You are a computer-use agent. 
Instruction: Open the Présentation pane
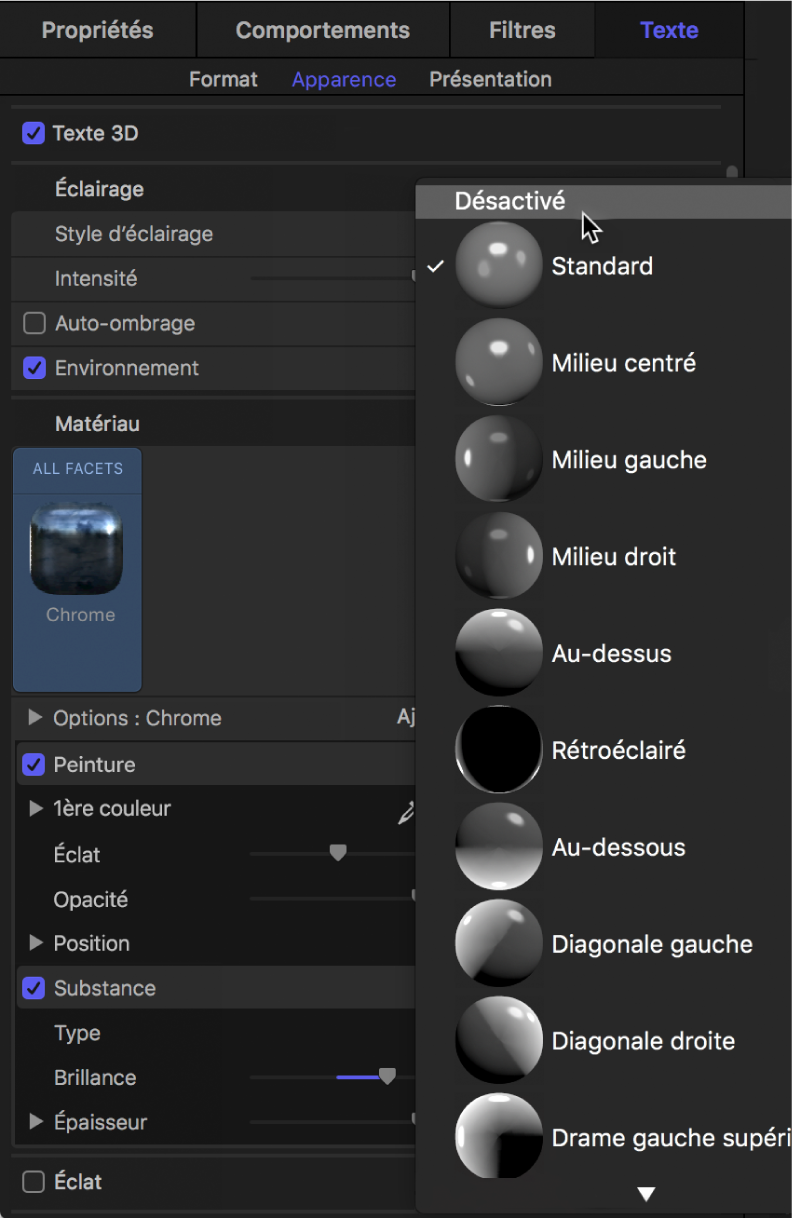point(490,79)
